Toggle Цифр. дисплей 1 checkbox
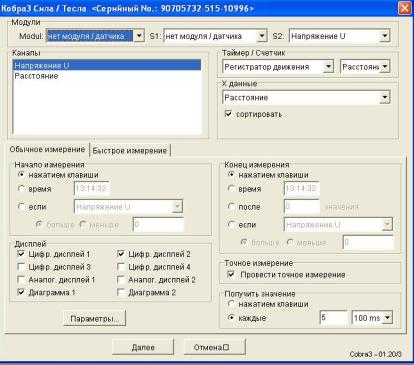The image size is (414, 365). 21,254
